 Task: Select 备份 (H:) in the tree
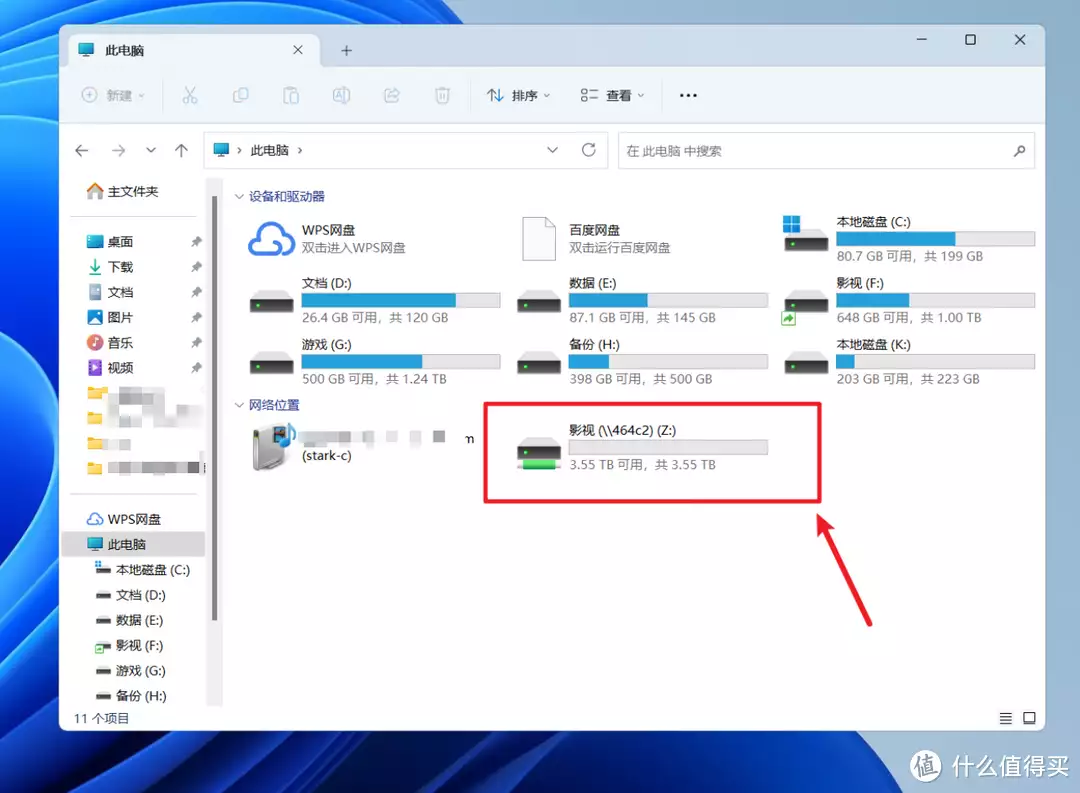coord(131,696)
